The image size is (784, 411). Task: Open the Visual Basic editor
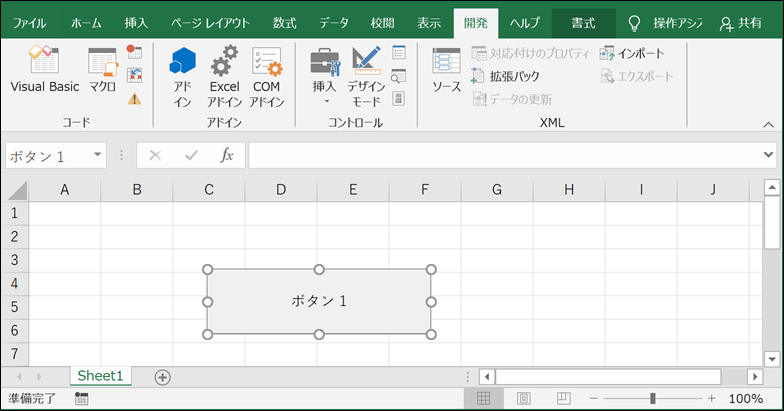point(44,70)
